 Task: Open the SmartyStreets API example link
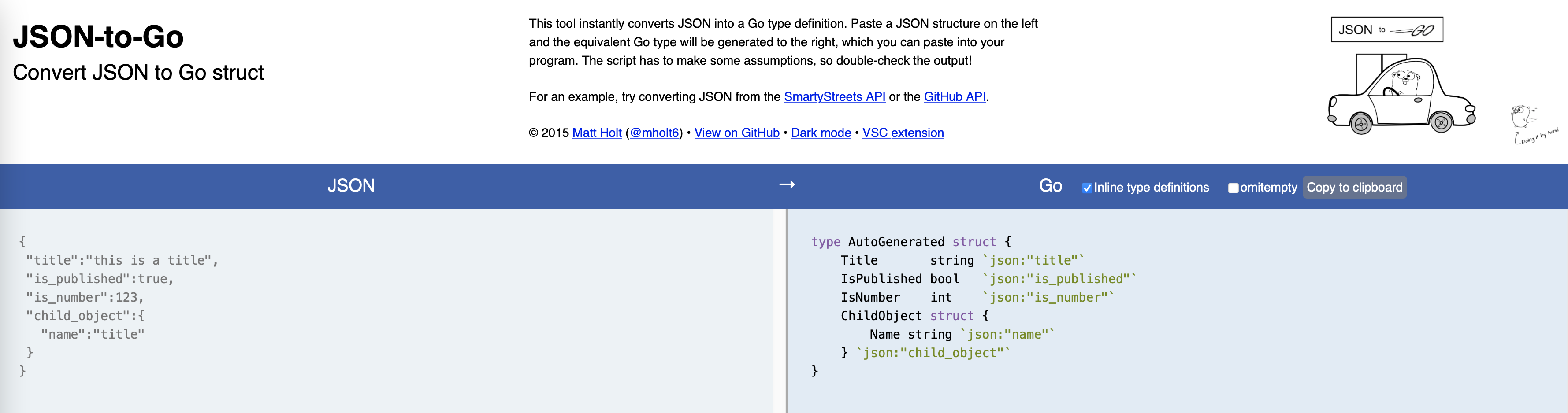834,97
